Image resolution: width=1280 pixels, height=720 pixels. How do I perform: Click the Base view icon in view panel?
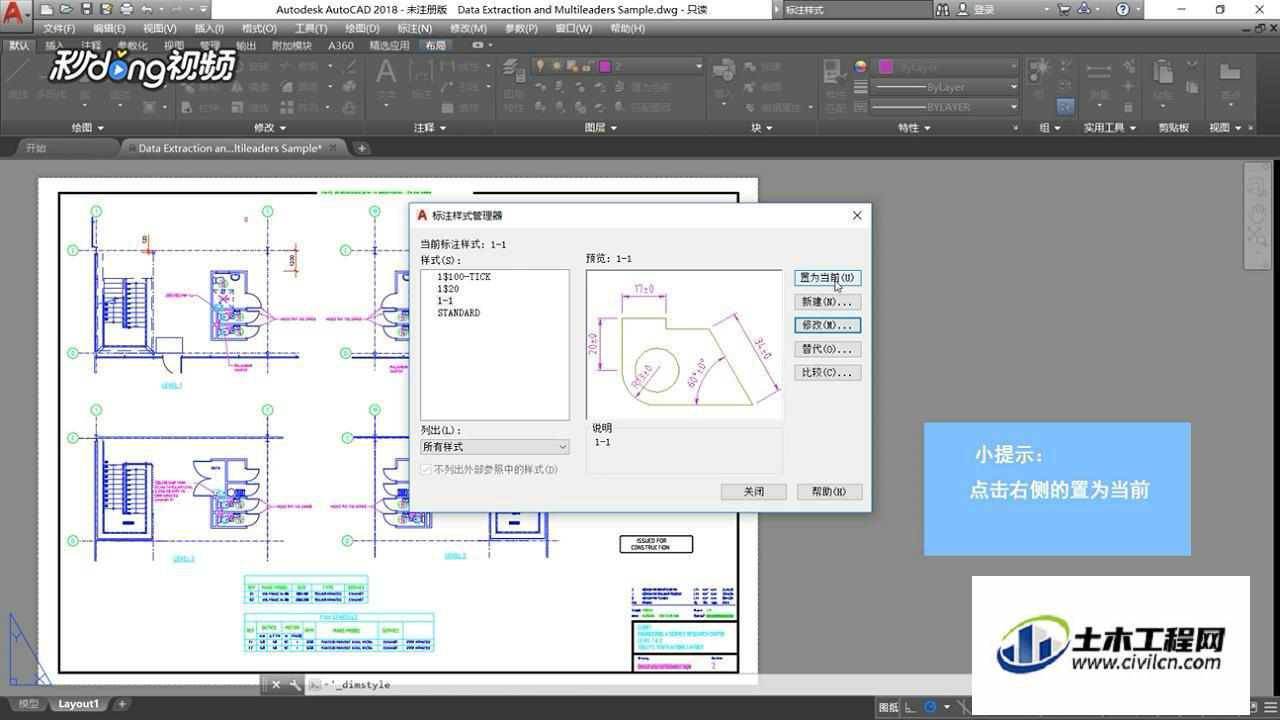pyautogui.click(x=1229, y=72)
